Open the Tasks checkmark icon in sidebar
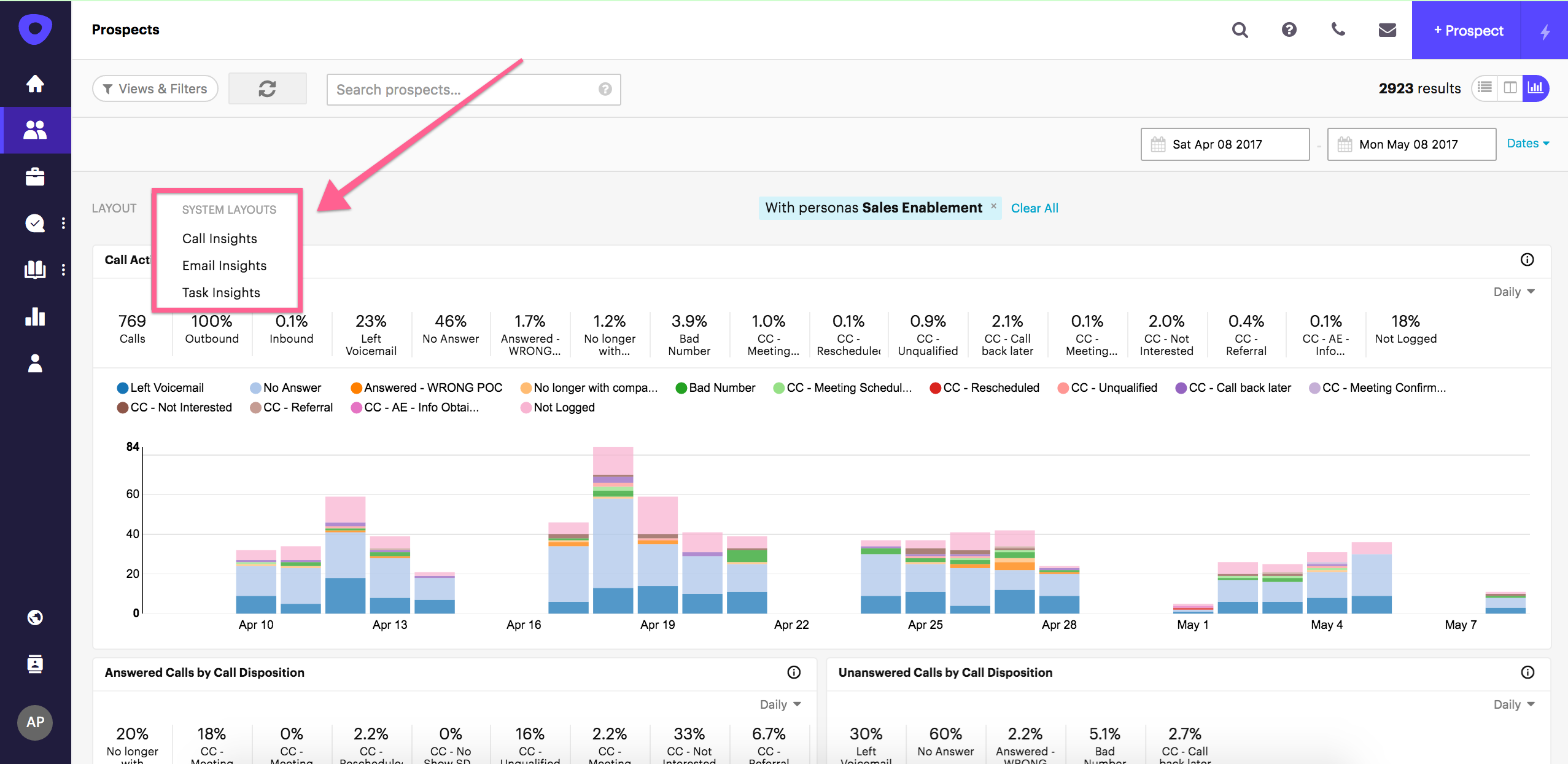This screenshot has width=1568, height=764. tap(35, 224)
